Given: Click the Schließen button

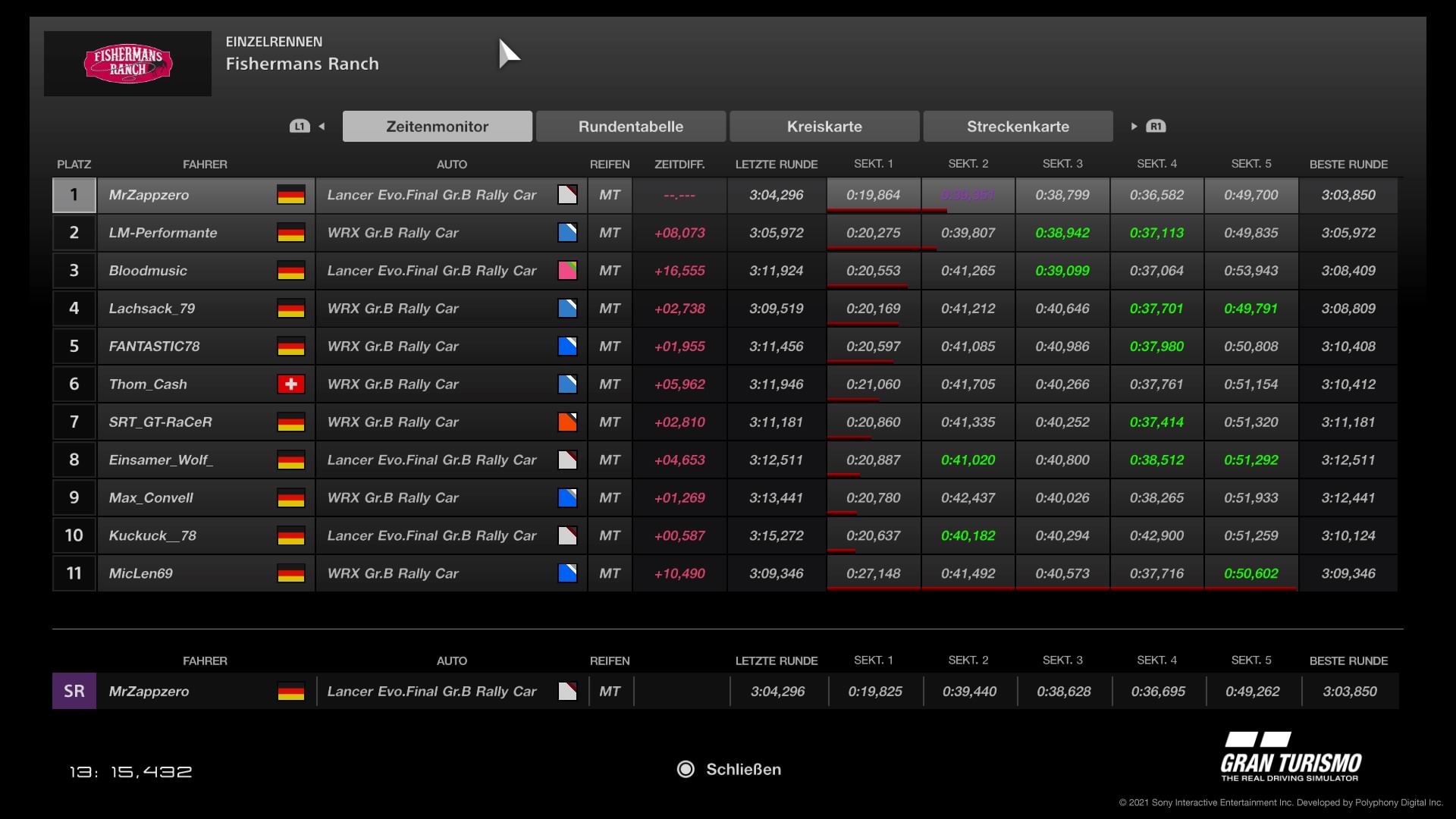Looking at the screenshot, I should tap(742, 770).
